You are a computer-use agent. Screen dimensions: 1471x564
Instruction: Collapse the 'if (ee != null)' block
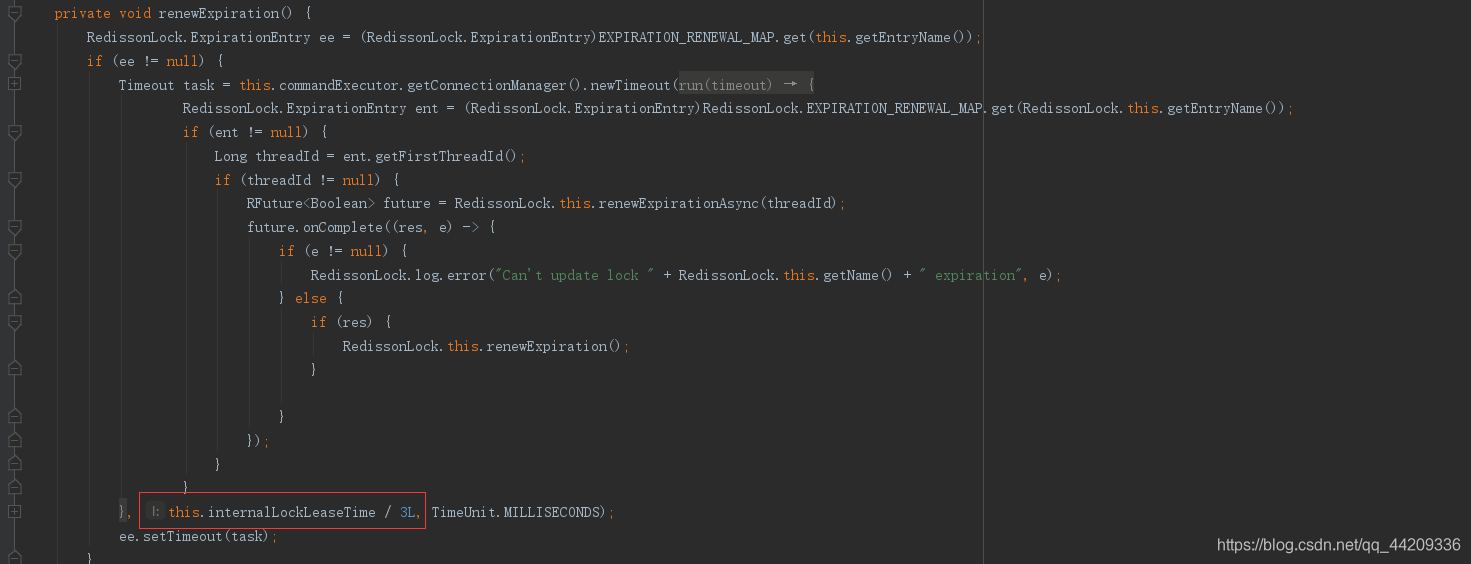point(14,61)
